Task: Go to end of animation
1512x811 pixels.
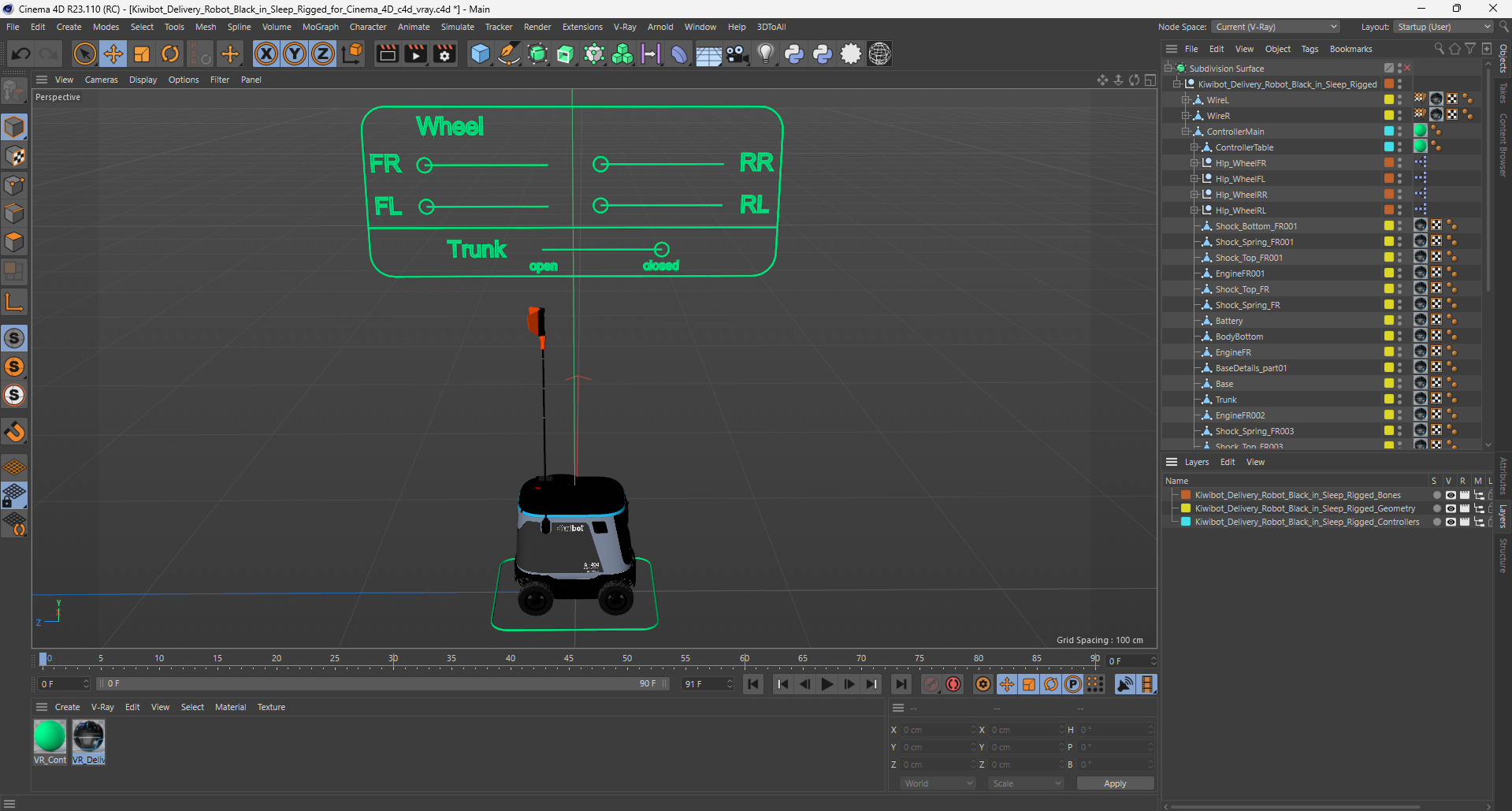Action: pyautogui.click(x=901, y=684)
